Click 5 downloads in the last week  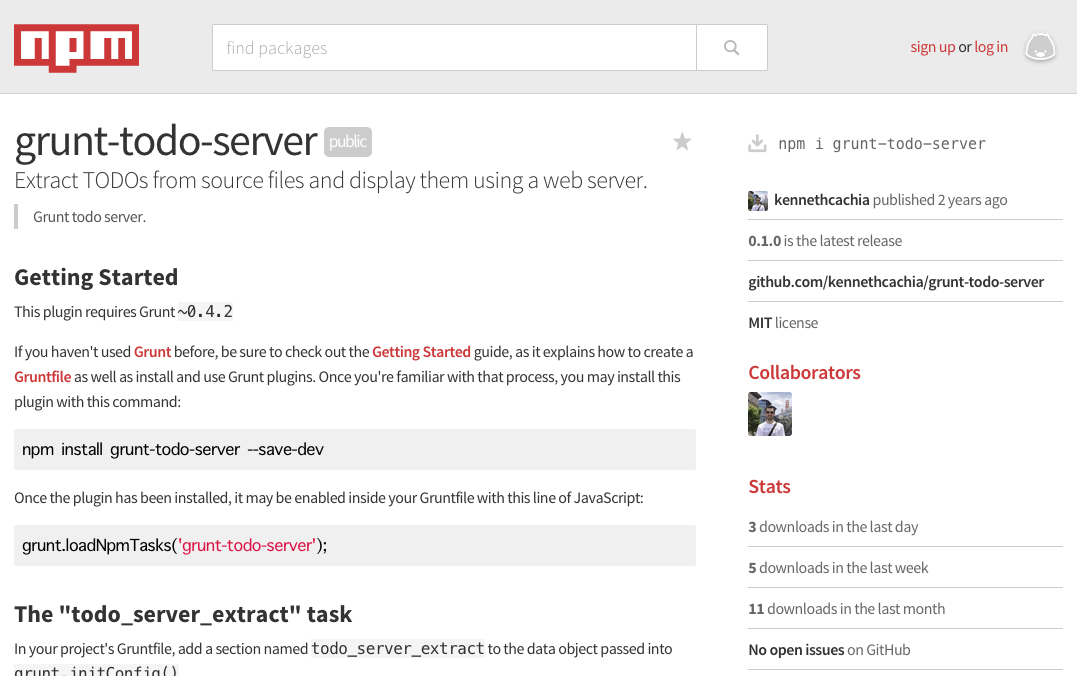(x=838, y=568)
